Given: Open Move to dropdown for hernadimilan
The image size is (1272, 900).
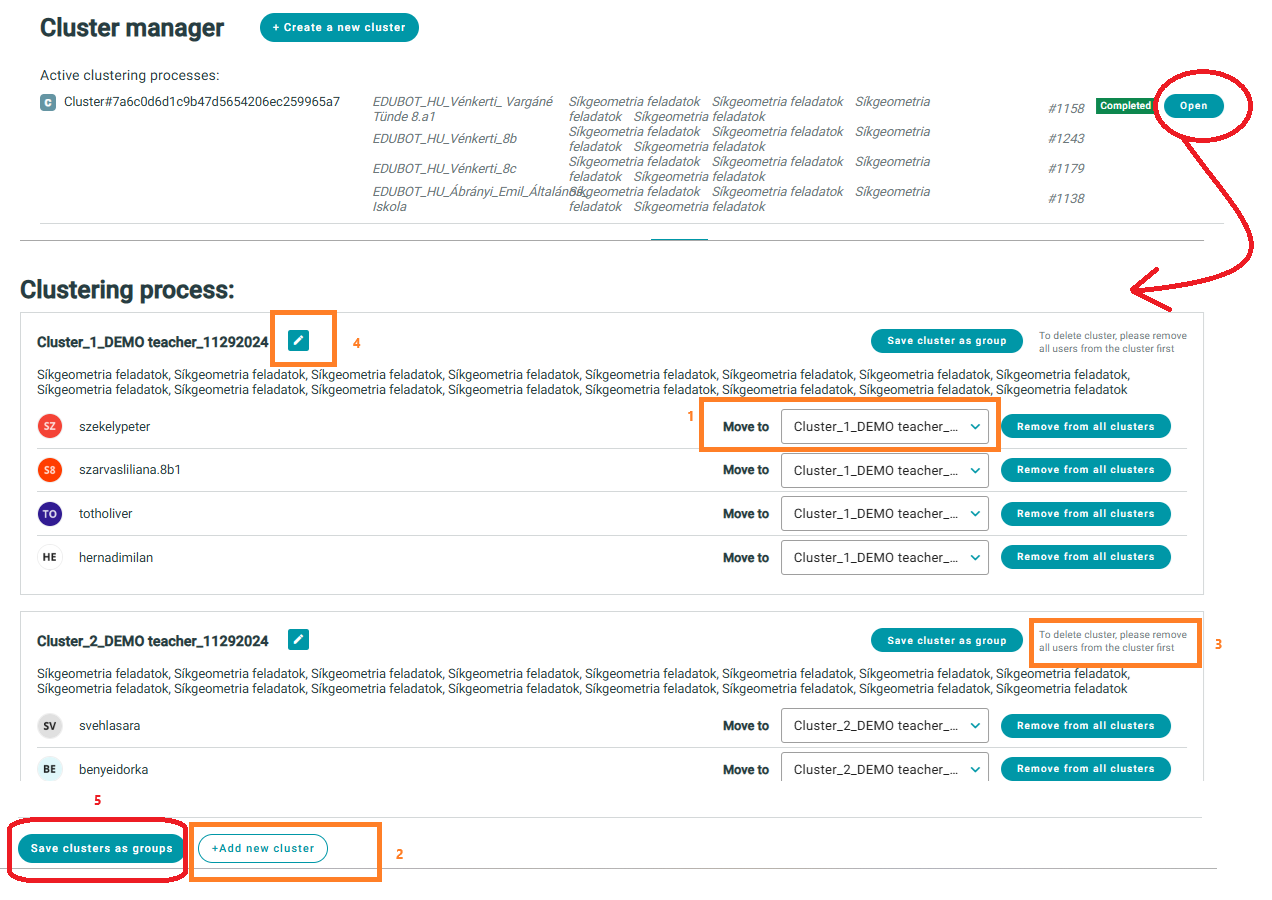Looking at the screenshot, I should pos(884,558).
